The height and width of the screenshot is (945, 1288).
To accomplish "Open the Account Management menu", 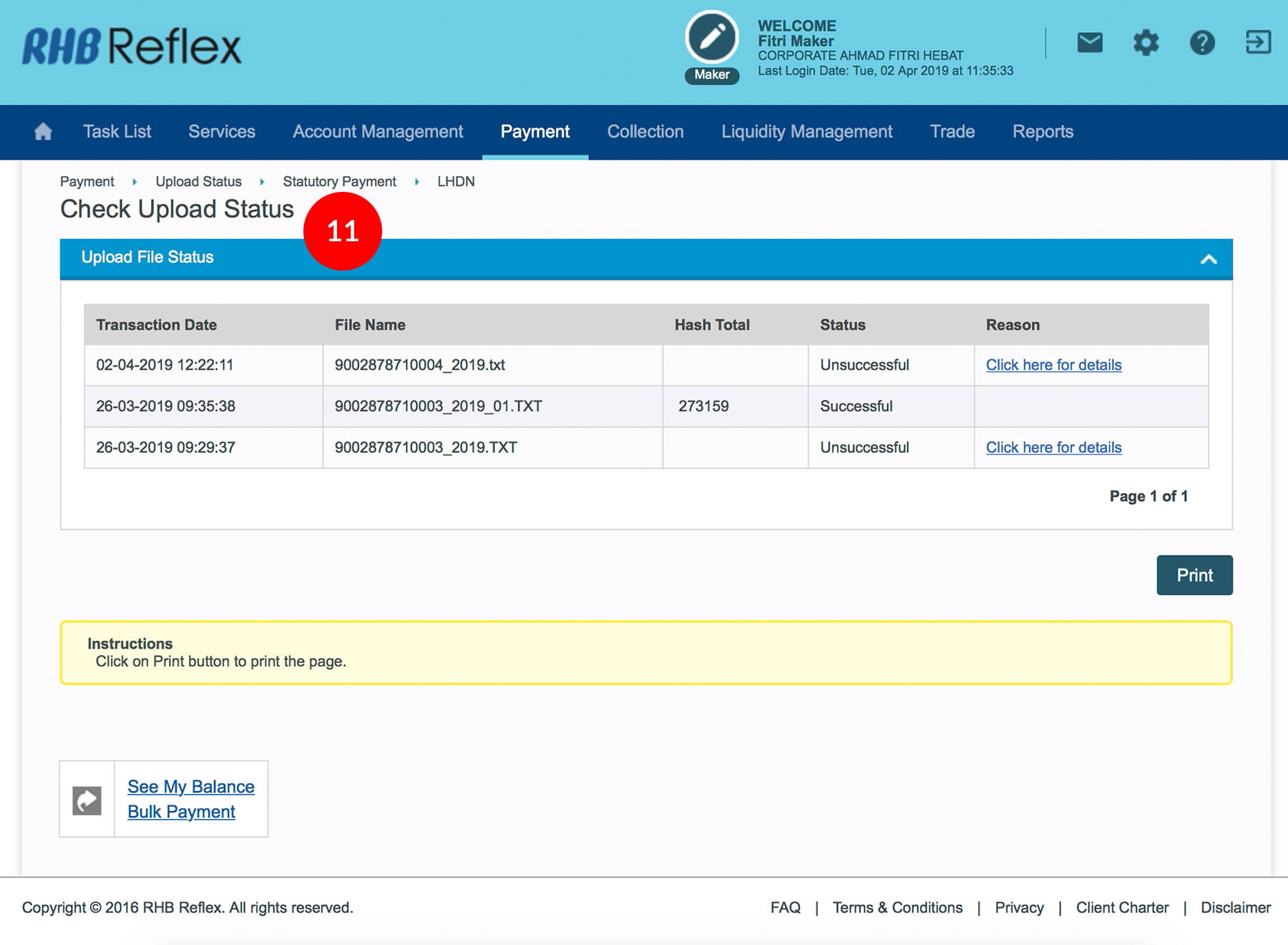I will click(x=378, y=132).
